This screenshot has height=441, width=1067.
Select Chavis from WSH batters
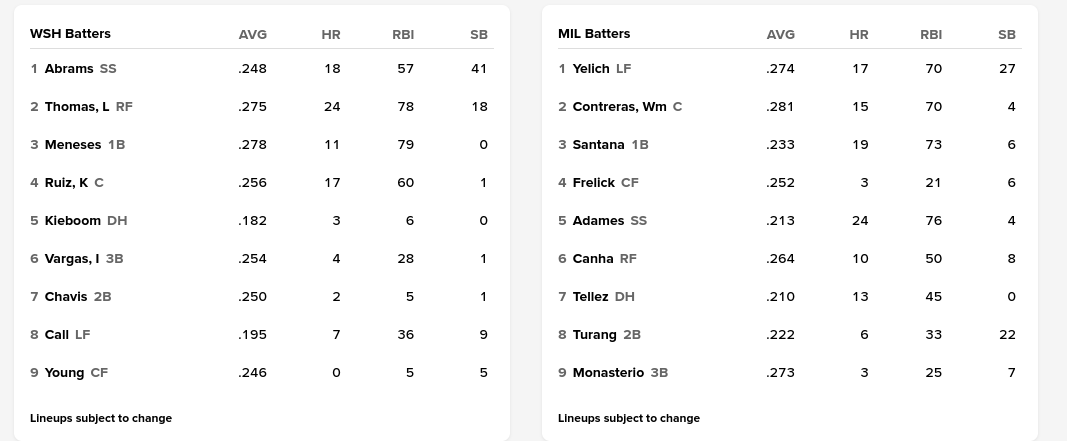pyautogui.click(x=66, y=297)
